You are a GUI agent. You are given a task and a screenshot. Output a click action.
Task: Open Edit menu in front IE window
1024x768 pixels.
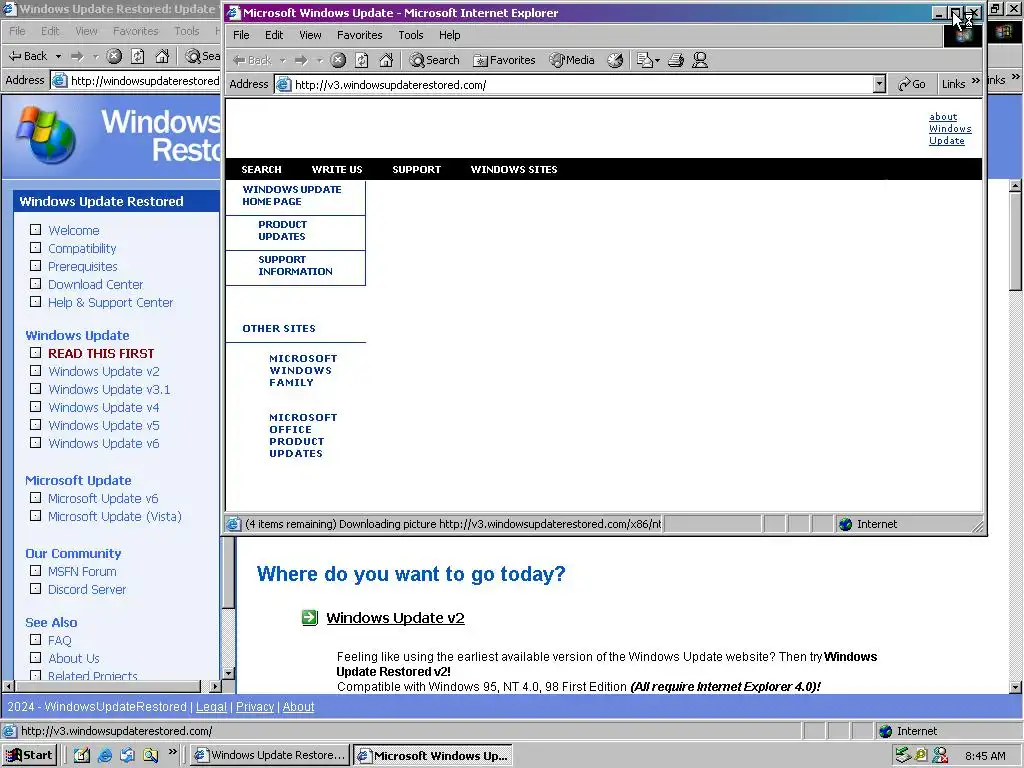click(x=274, y=35)
